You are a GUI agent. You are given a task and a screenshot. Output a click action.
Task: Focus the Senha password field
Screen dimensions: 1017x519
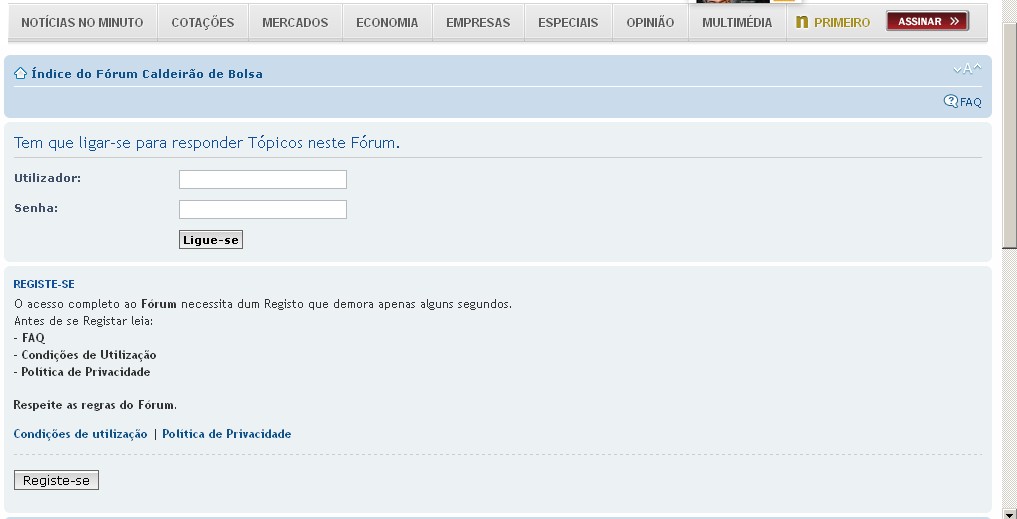point(263,209)
